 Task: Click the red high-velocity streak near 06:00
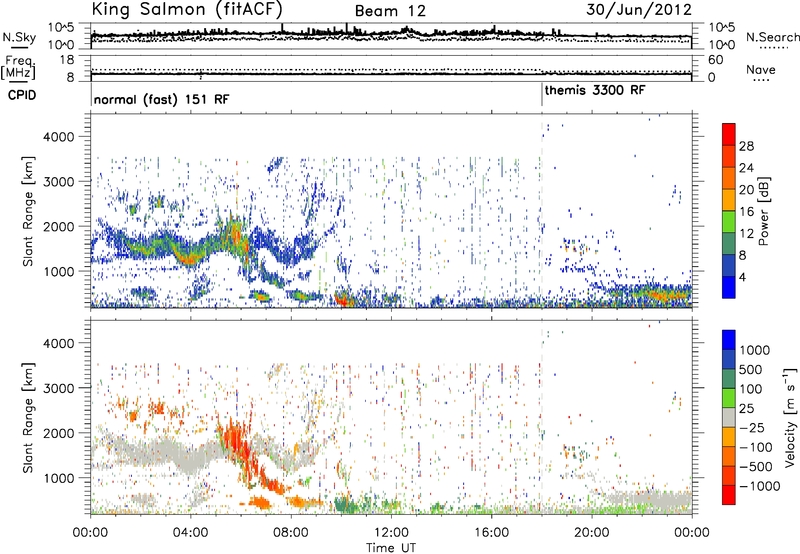pyautogui.click(x=240, y=441)
